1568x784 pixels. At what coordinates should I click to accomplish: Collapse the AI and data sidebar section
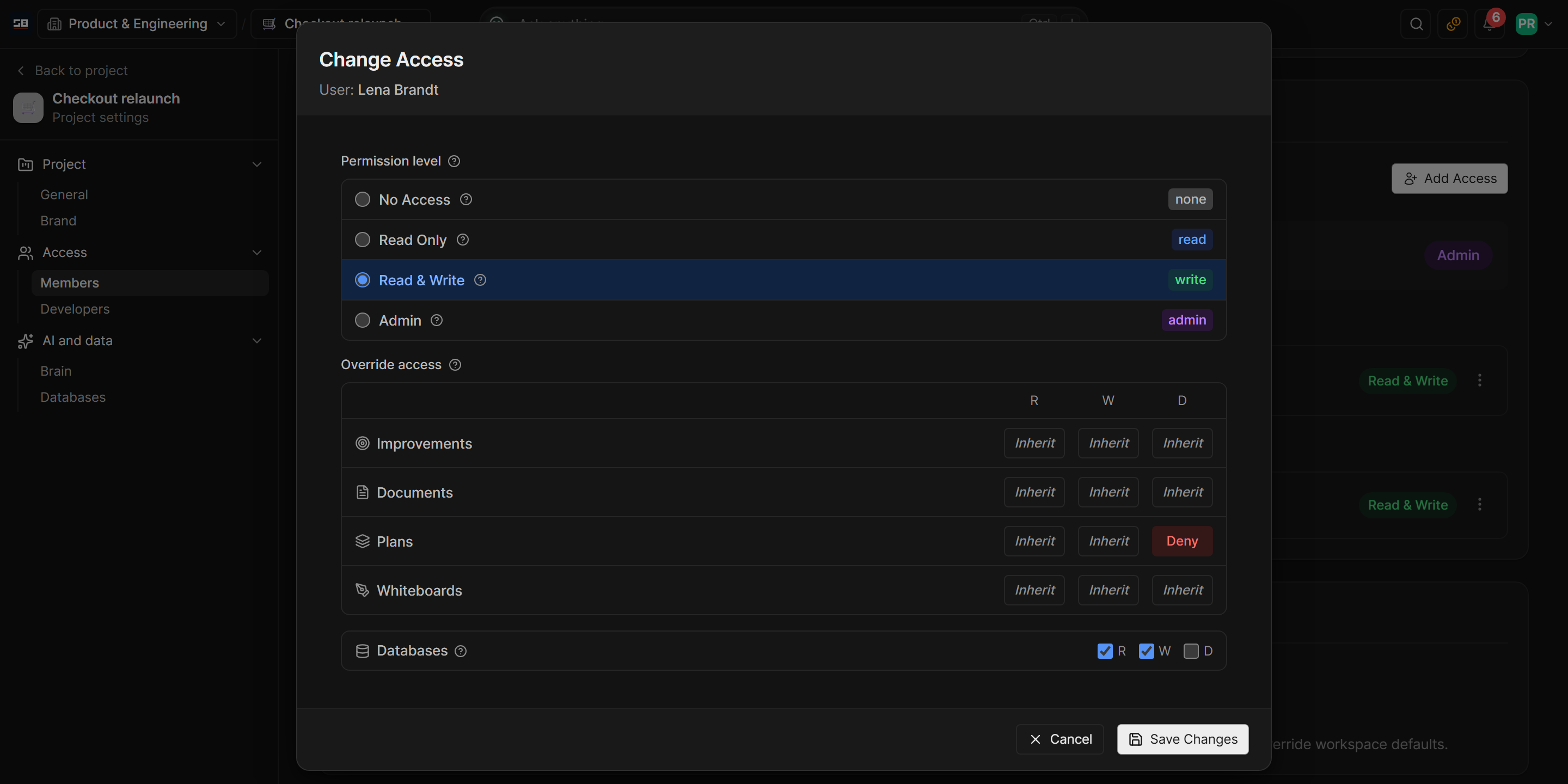(257, 341)
